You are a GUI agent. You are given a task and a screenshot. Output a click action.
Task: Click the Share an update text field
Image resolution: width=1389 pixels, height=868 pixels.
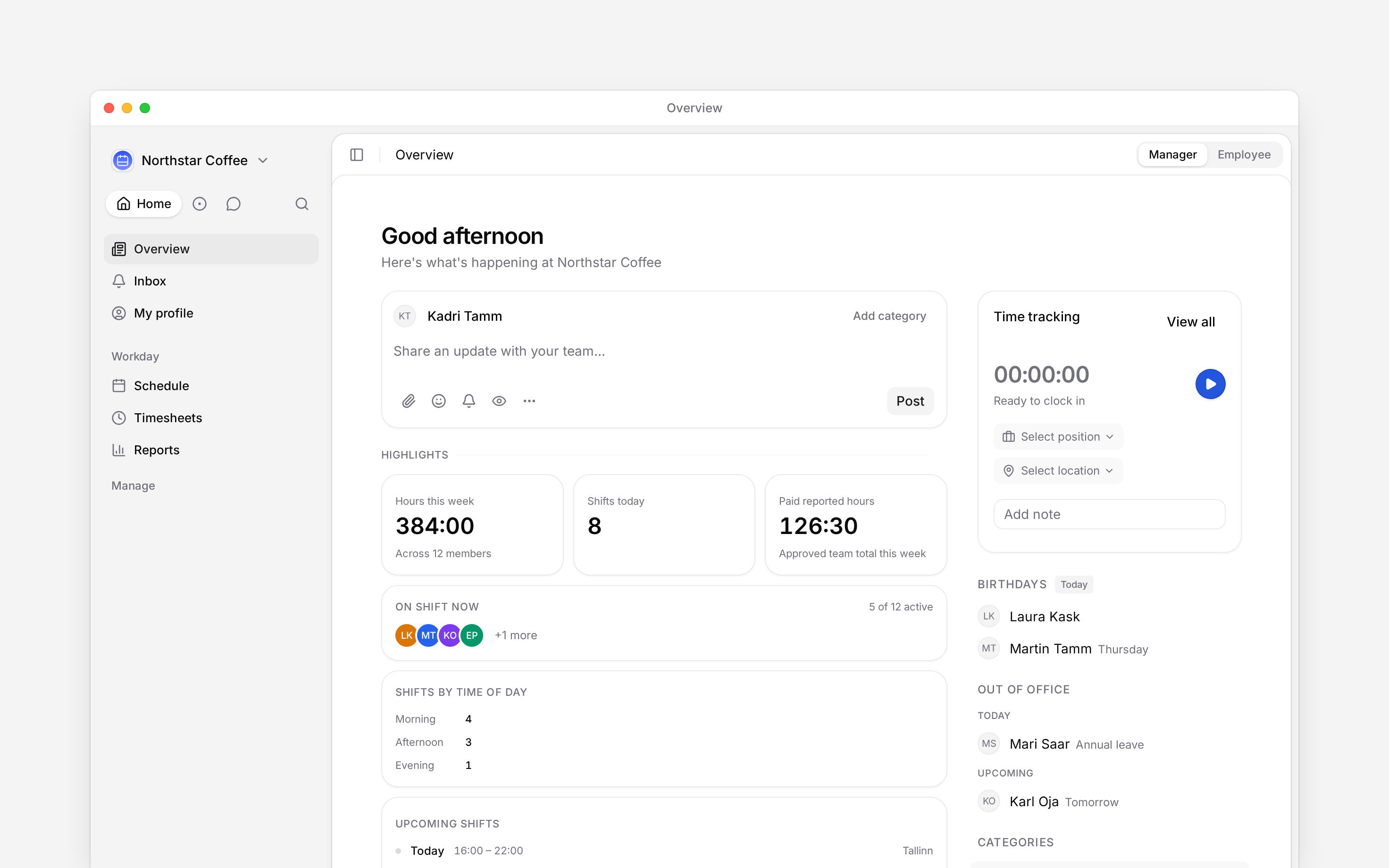tap(663, 351)
